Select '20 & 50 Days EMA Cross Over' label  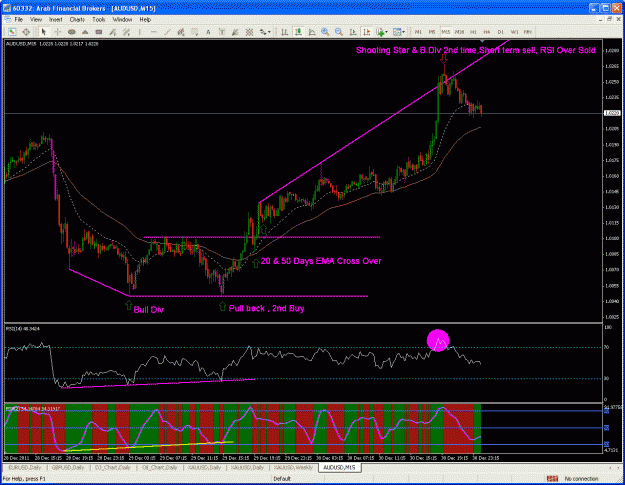pyautogui.click(x=321, y=261)
